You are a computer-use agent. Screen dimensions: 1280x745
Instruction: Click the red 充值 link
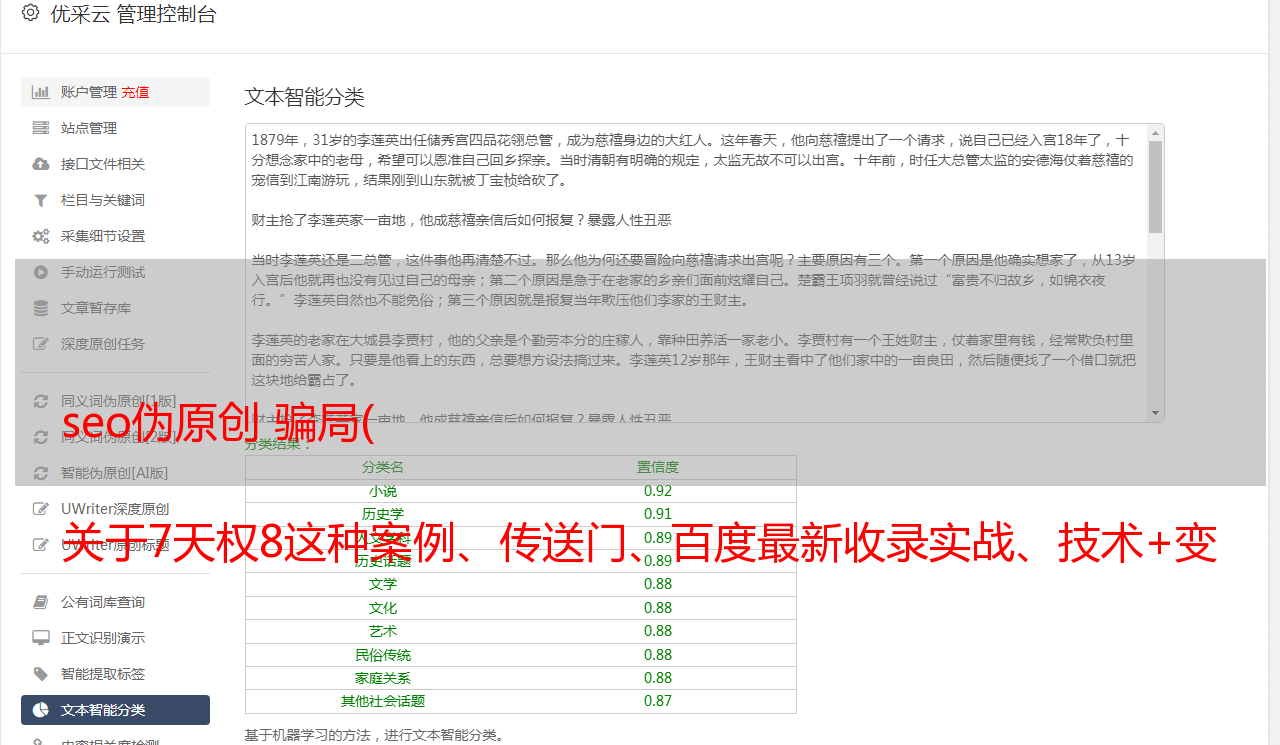(x=135, y=92)
